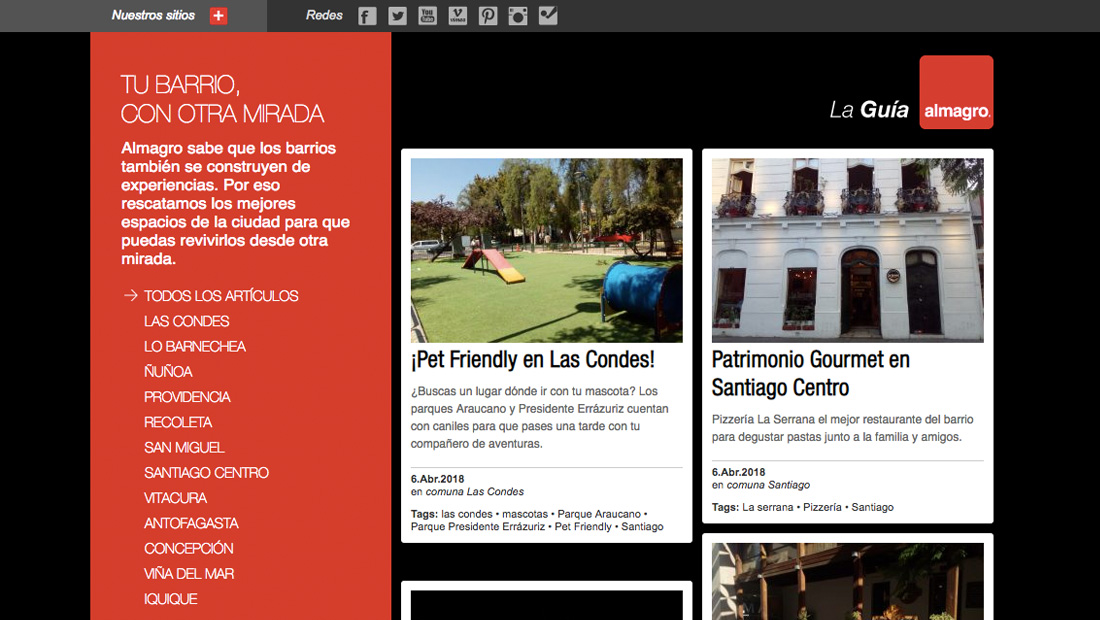Go to San Miguel section
Image resolution: width=1100 pixels, height=620 pixels.
[x=185, y=447]
